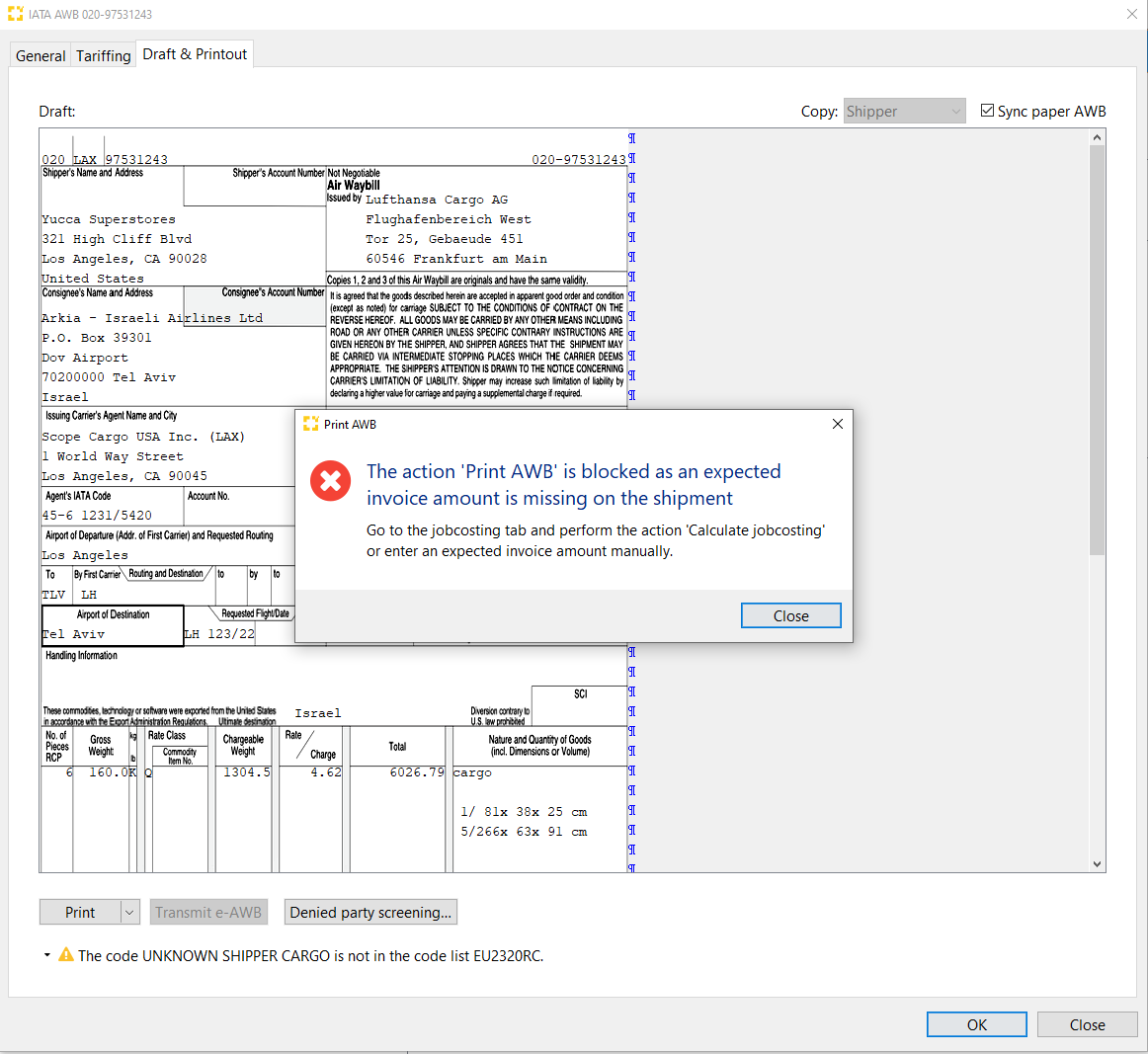This screenshot has width=1148, height=1054.
Task: Close the Print AWB error dialog
Action: 790,614
